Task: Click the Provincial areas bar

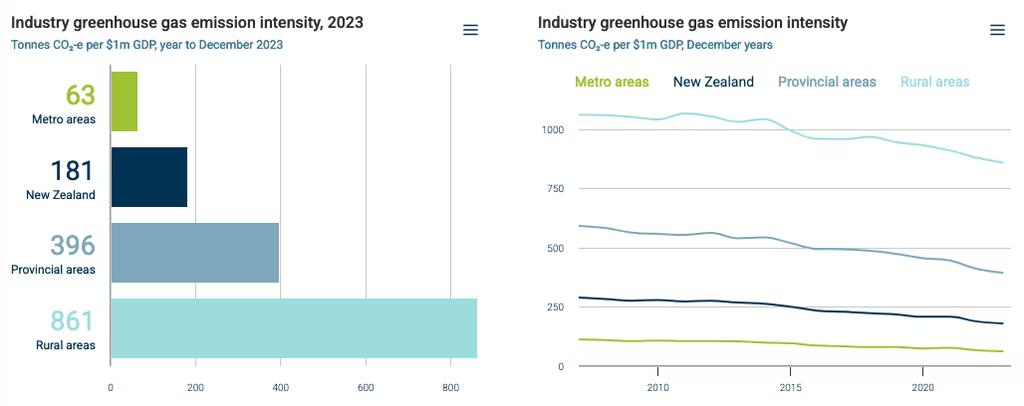Action: [195, 253]
